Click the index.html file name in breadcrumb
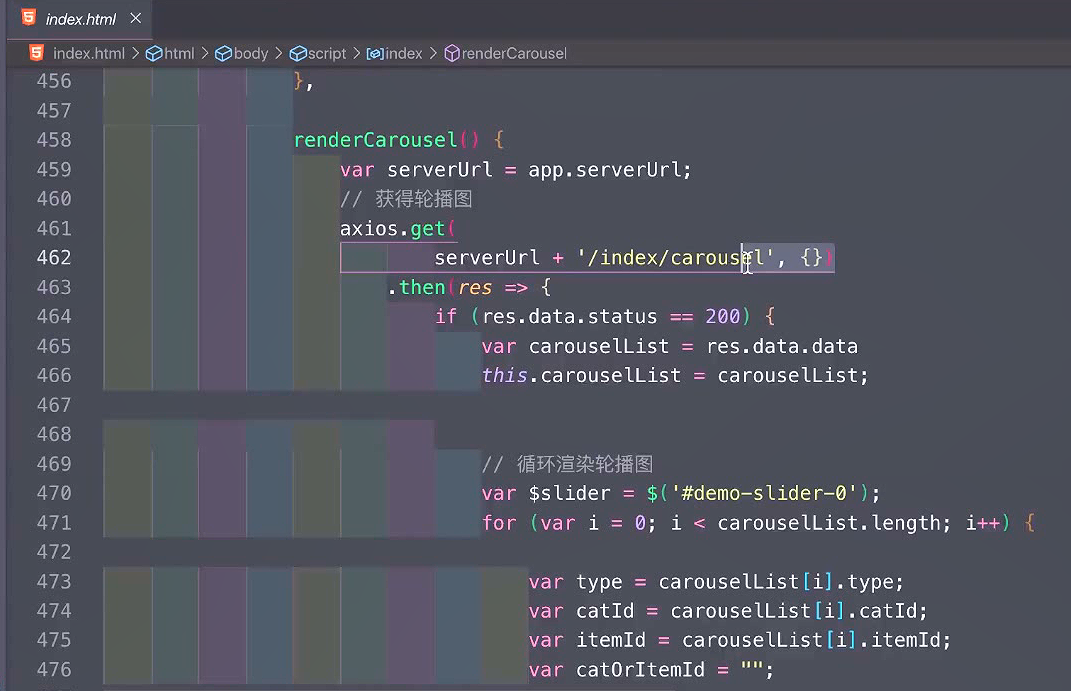The width and height of the screenshot is (1071, 691). point(88,53)
